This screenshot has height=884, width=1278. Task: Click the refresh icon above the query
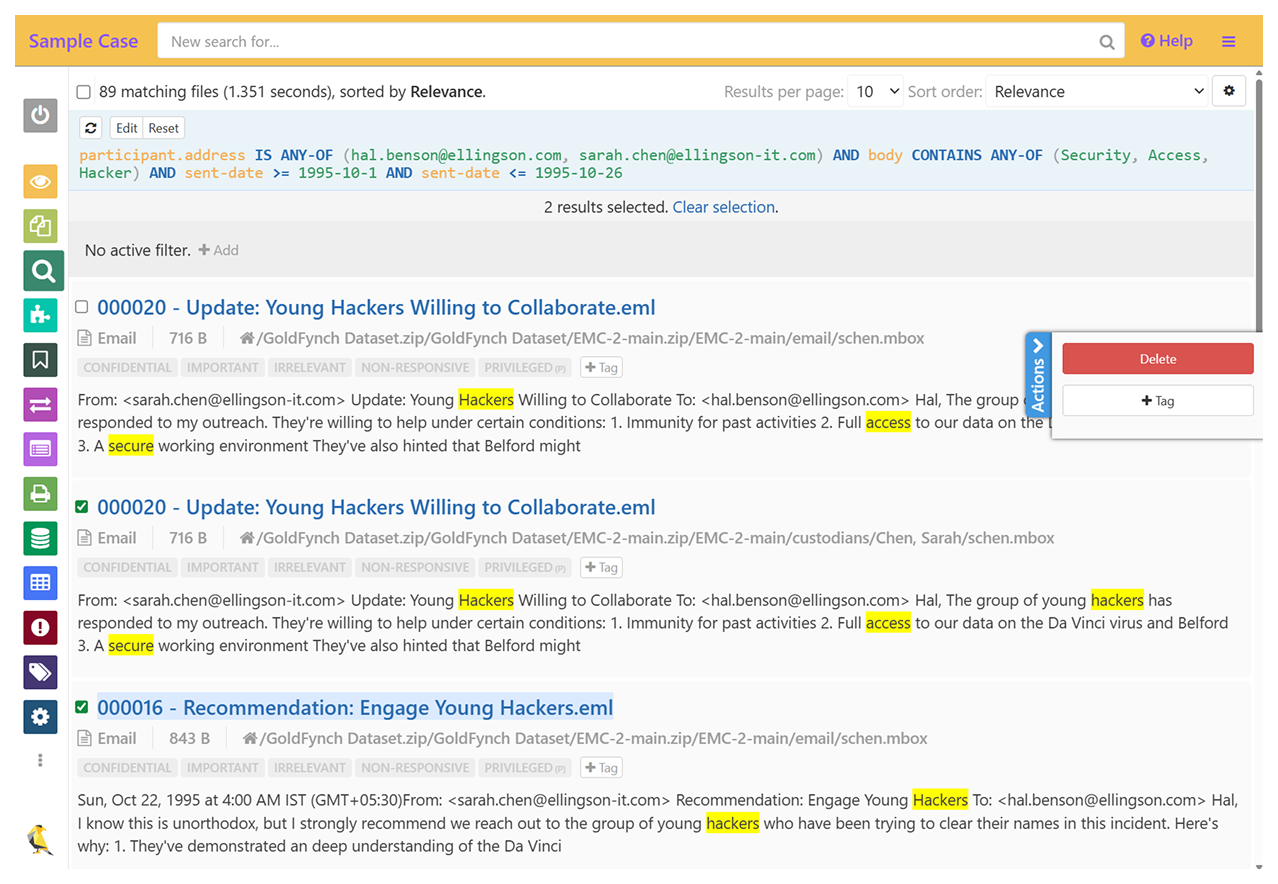(x=91, y=128)
